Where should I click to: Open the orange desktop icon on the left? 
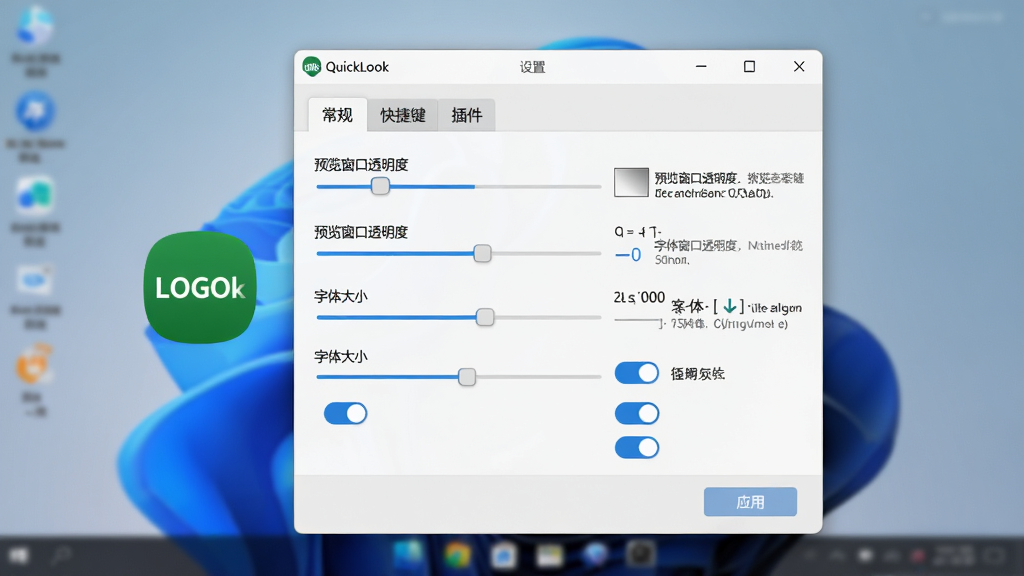[34, 364]
